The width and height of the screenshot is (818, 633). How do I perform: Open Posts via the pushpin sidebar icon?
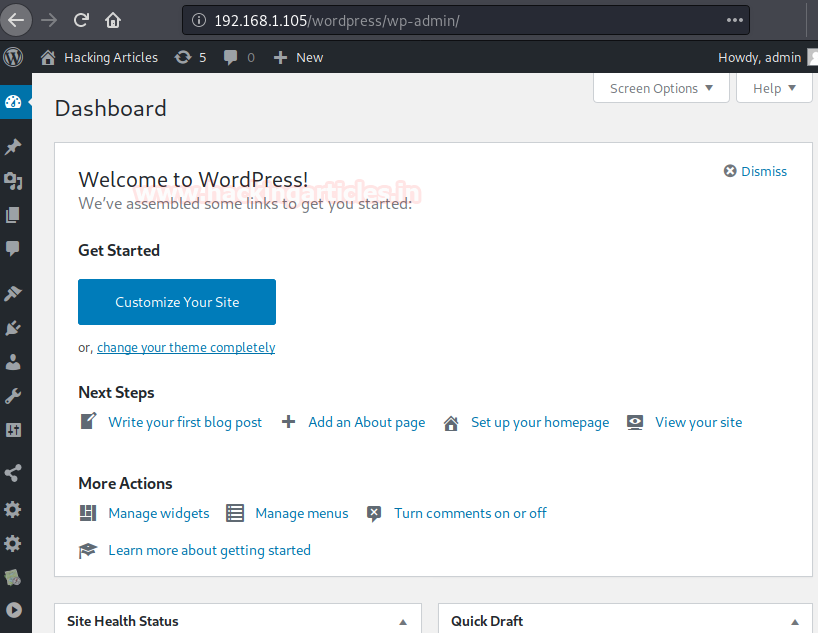point(13,147)
